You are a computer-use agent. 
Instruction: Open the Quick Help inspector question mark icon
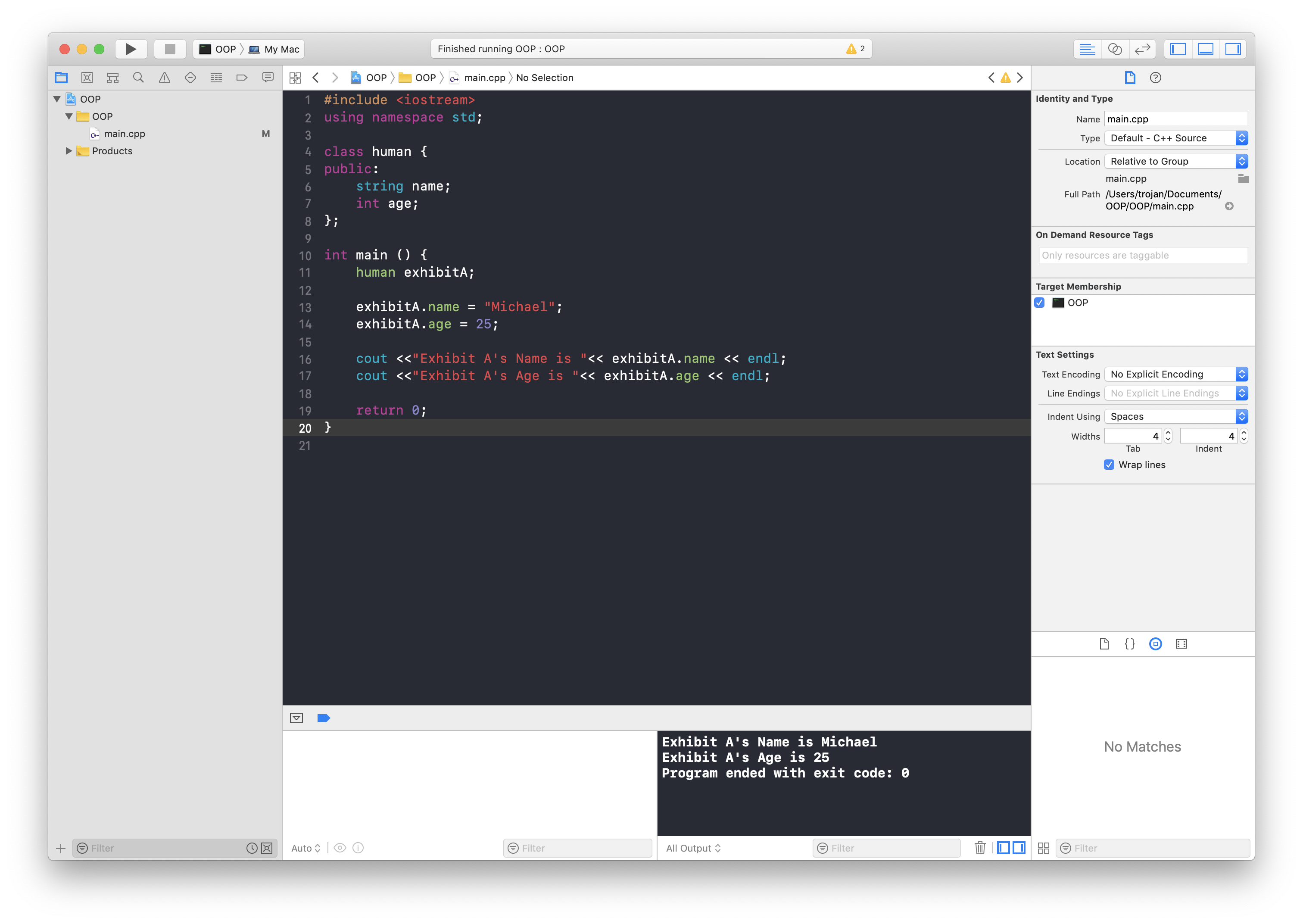pos(1156,78)
